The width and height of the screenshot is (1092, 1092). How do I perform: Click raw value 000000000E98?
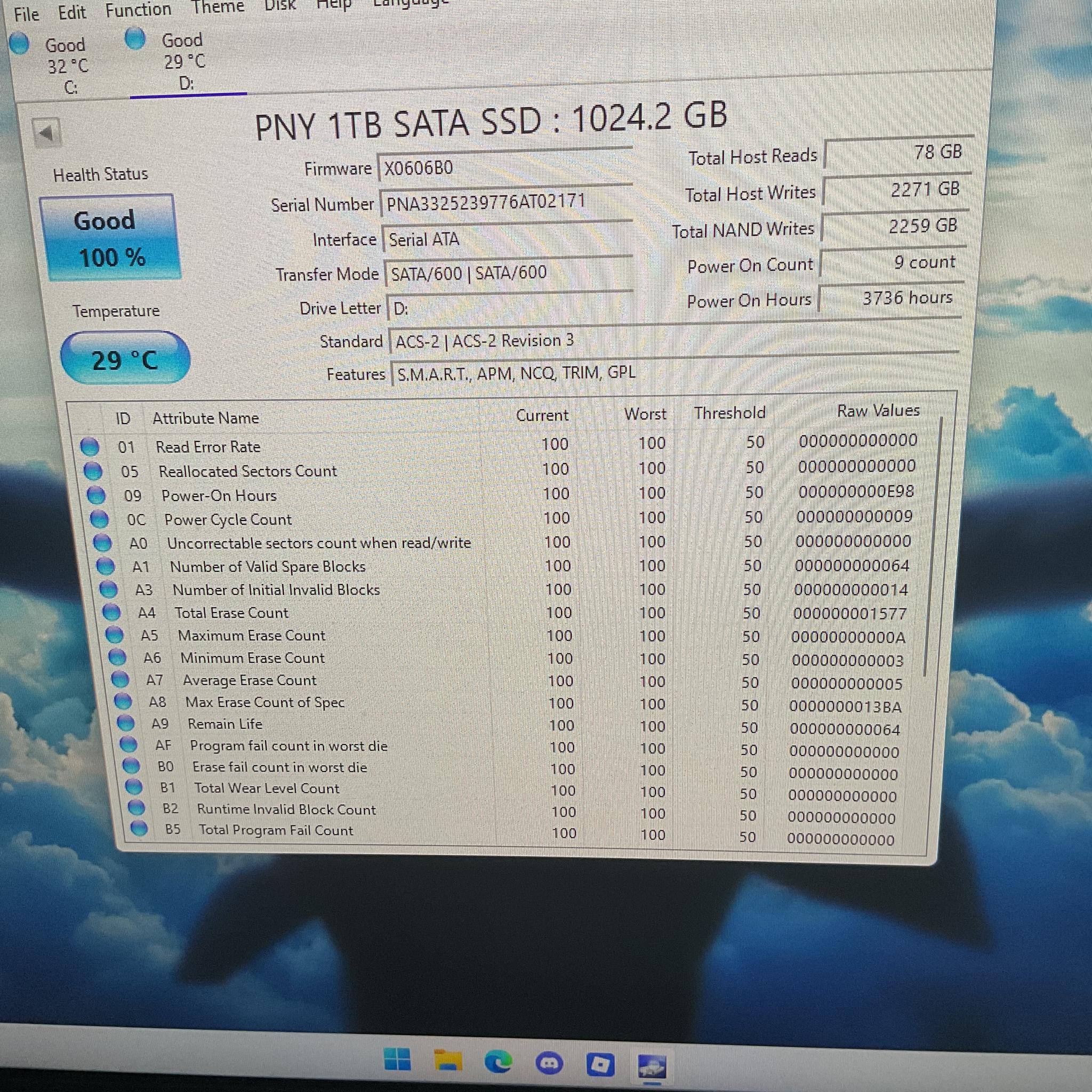[x=856, y=491]
